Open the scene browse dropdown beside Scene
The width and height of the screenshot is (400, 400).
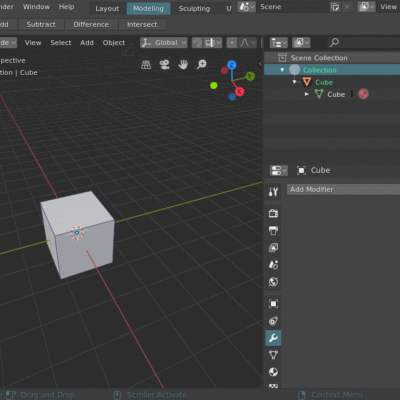[x=247, y=7]
